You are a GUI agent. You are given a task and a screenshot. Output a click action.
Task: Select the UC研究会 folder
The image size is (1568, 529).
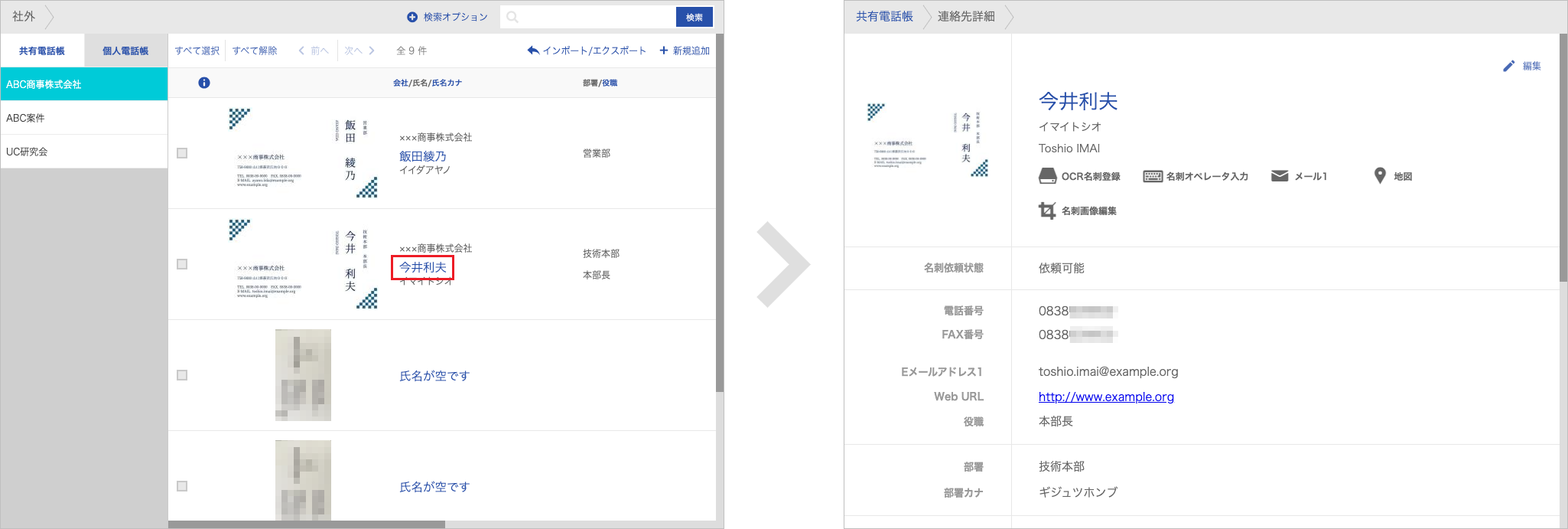tap(84, 152)
